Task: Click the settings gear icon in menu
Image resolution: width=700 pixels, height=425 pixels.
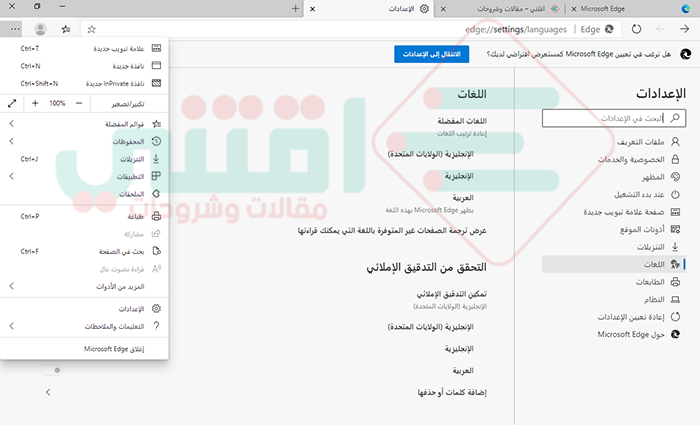Action: pyautogui.click(x=156, y=308)
